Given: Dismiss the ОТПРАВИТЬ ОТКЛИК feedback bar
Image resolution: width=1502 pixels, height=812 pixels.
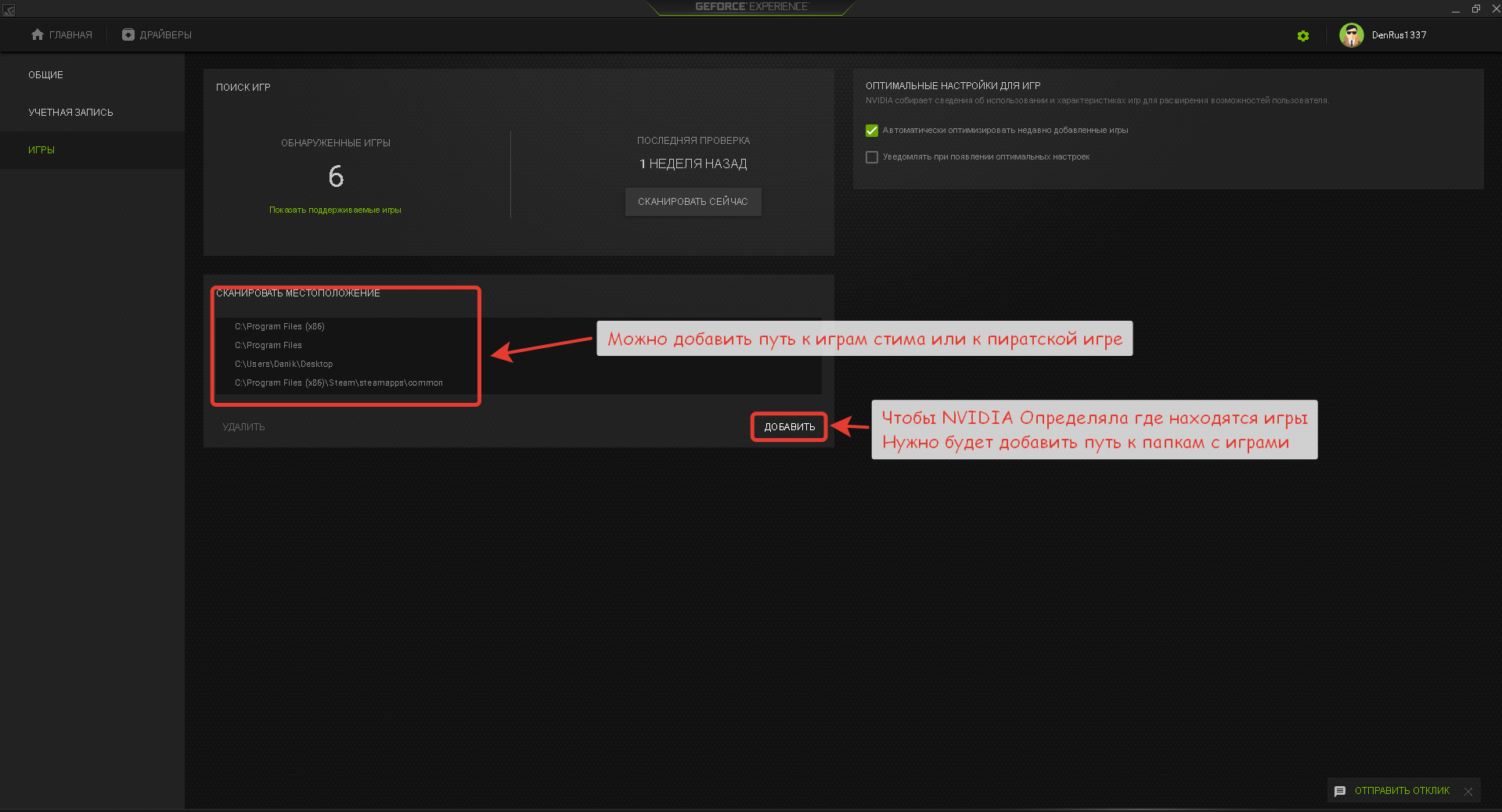Looking at the screenshot, I should (1468, 792).
